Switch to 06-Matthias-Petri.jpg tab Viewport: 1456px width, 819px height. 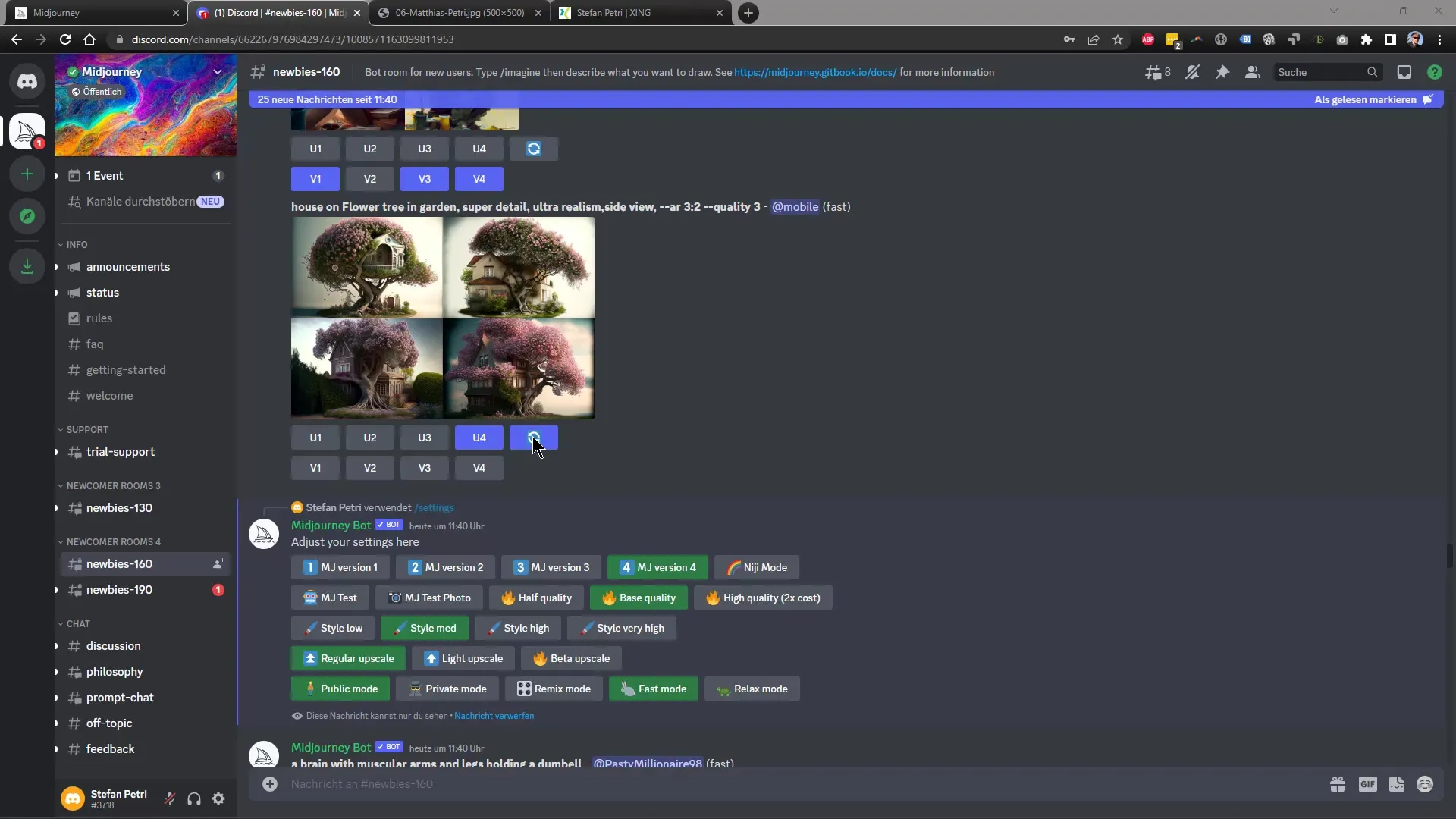(x=460, y=13)
